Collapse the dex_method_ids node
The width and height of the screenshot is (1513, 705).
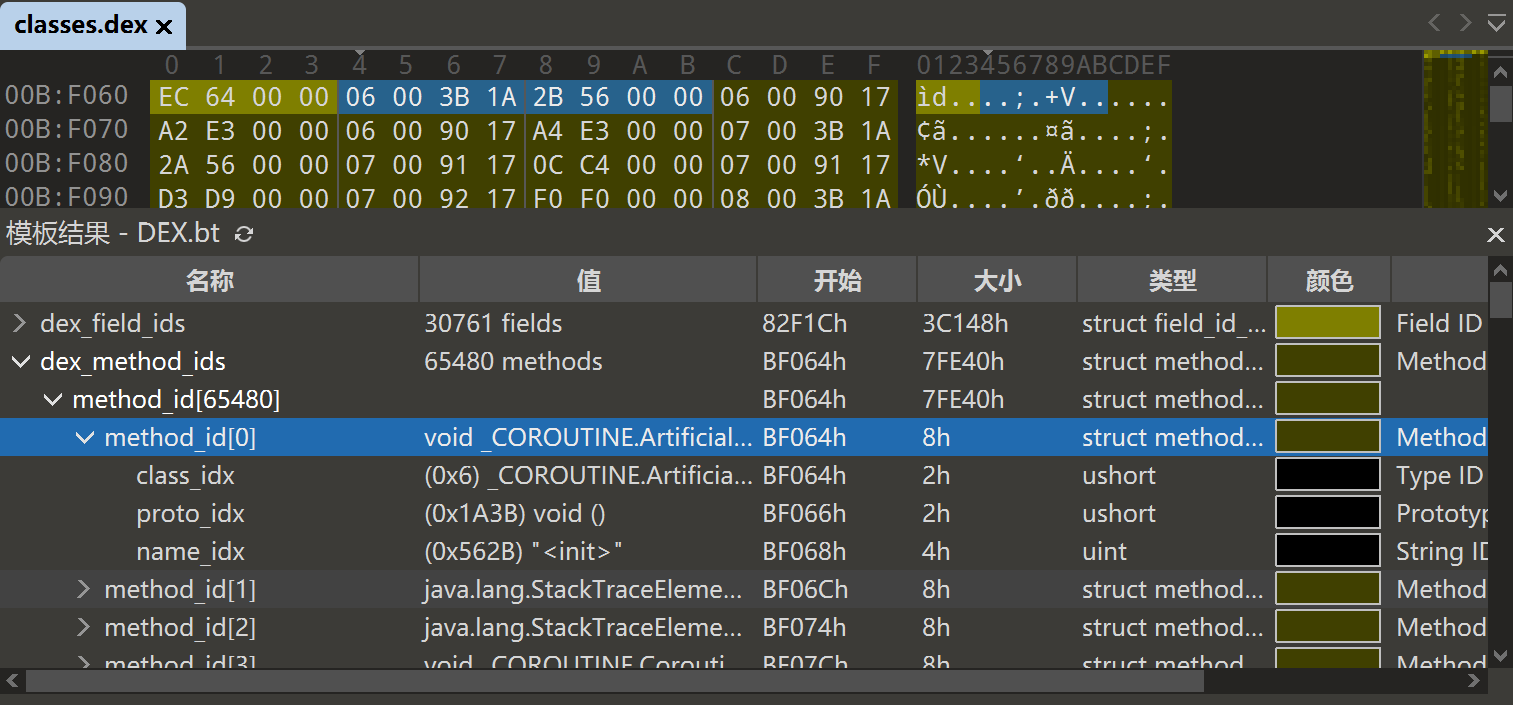pos(19,362)
